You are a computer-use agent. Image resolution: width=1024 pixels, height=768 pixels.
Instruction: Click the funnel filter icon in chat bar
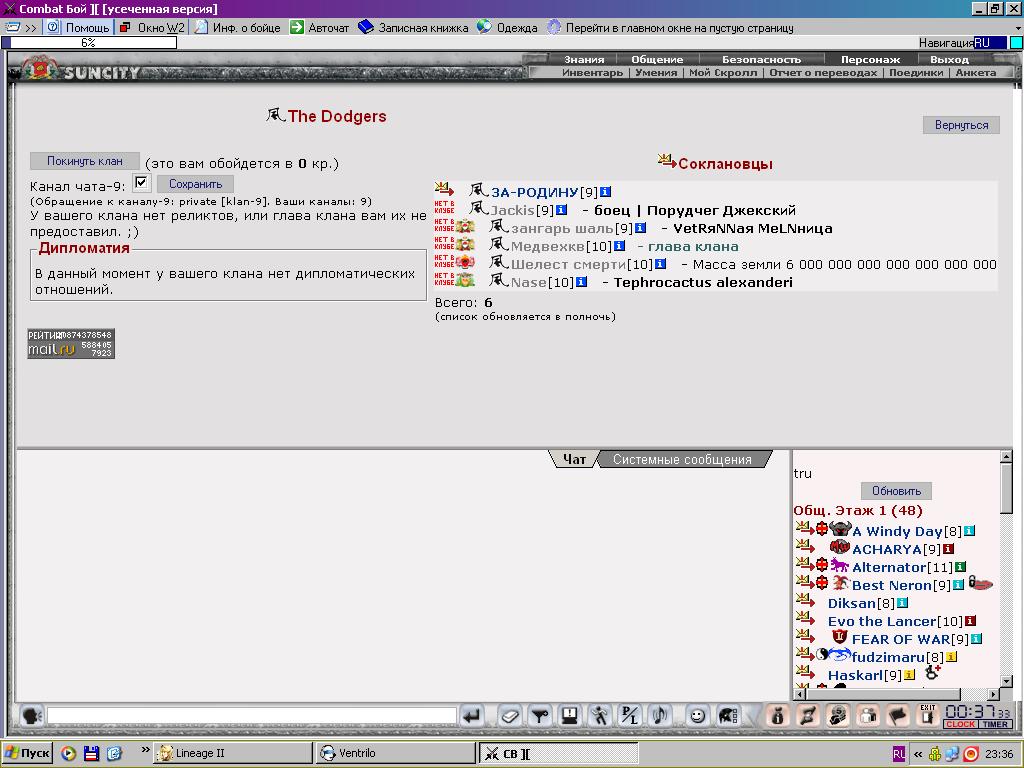(x=539, y=716)
